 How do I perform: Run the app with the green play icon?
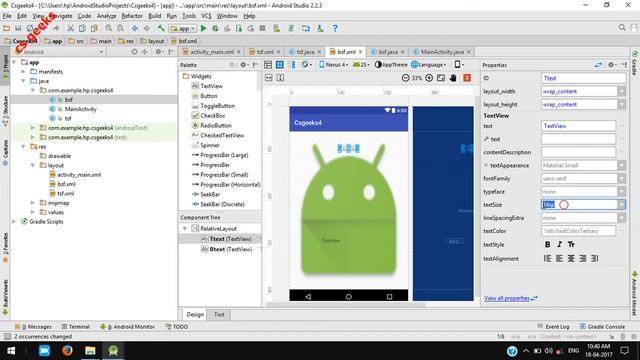tap(204, 28)
